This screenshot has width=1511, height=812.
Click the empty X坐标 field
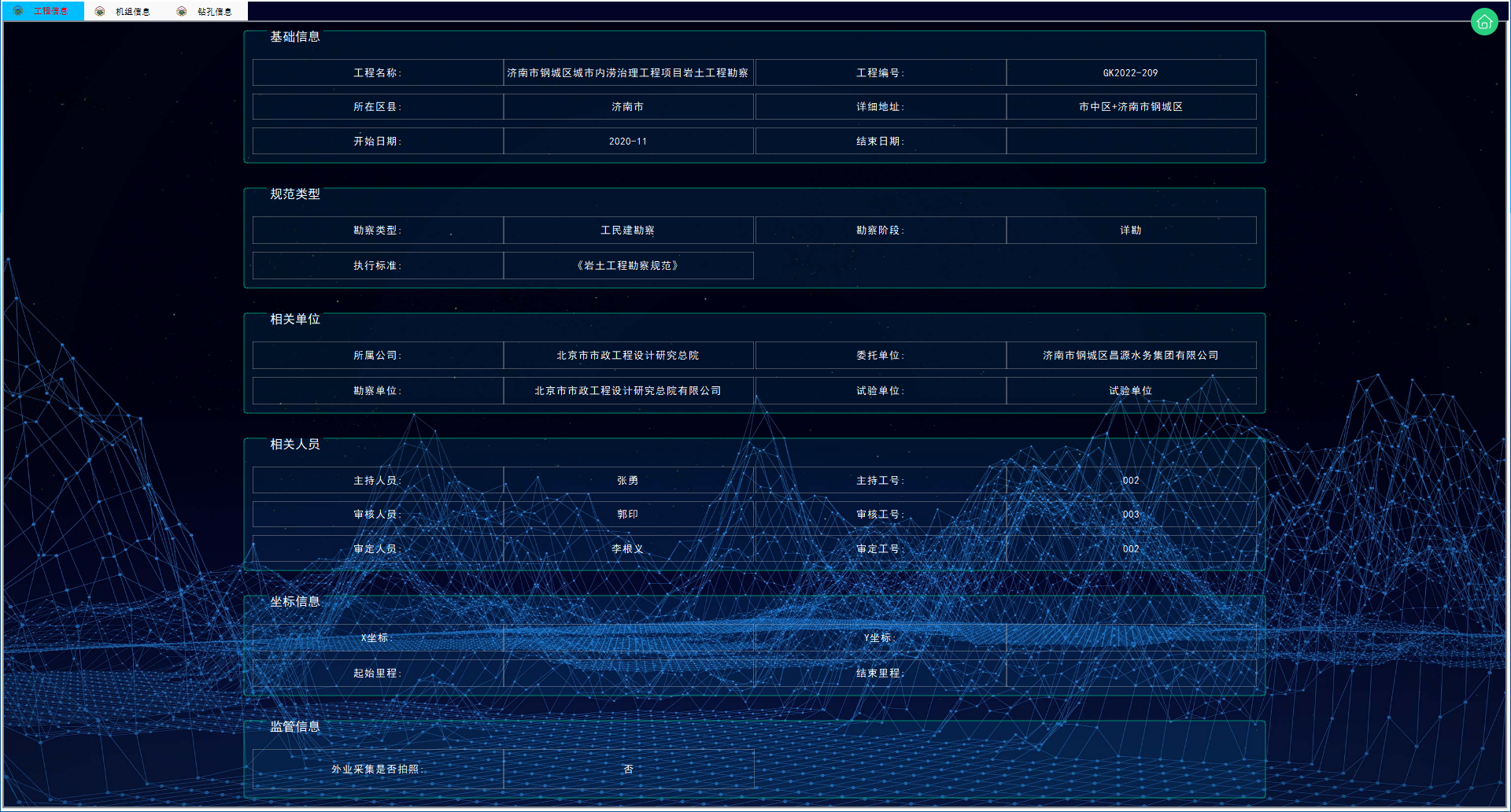pyautogui.click(x=628, y=638)
